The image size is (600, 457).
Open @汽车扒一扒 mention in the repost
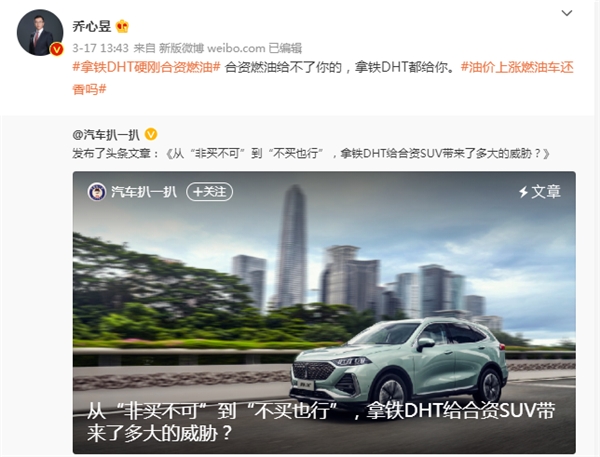tap(106, 135)
